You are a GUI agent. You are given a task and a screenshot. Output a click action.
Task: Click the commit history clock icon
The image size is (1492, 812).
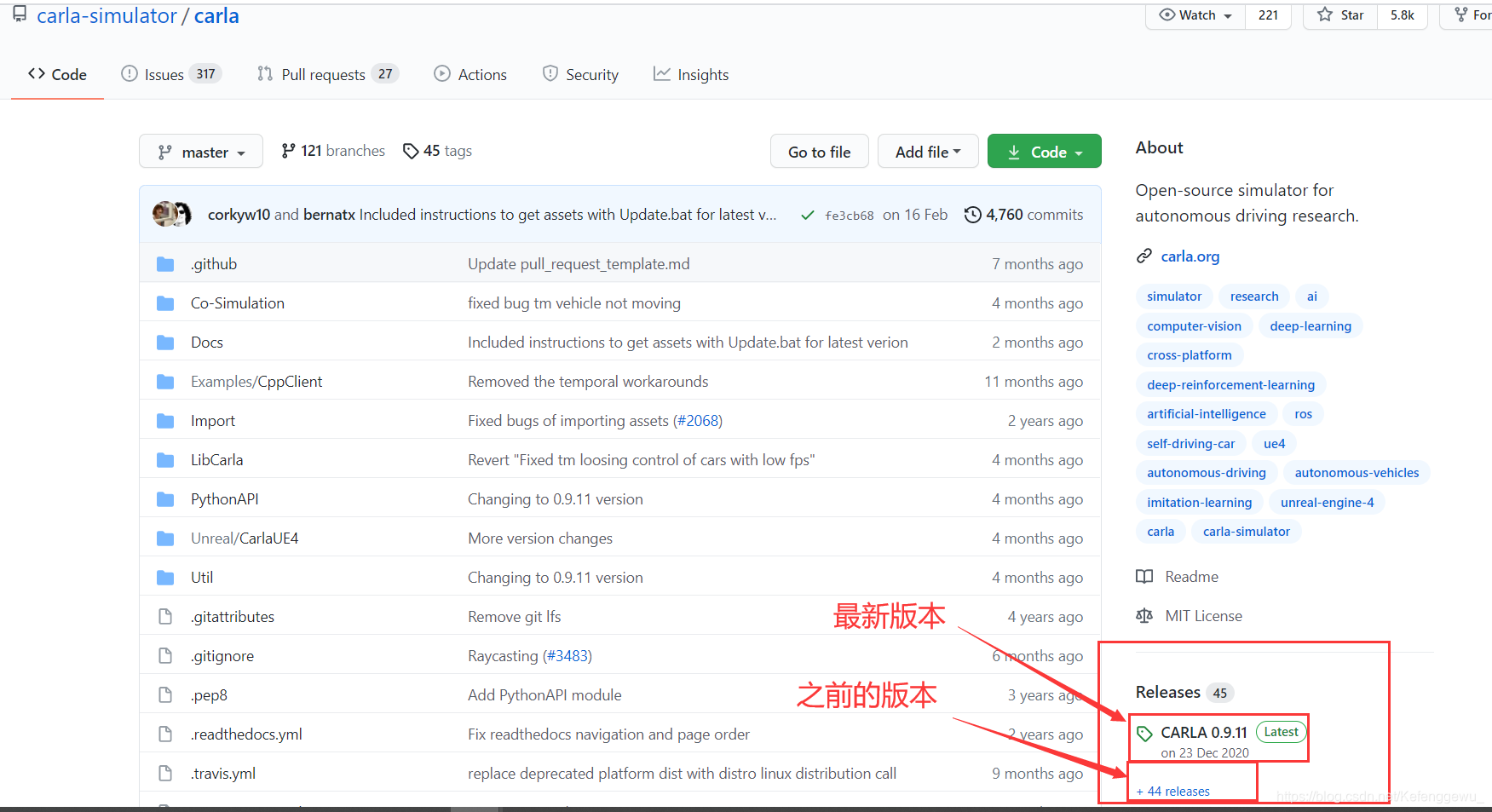(x=972, y=215)
